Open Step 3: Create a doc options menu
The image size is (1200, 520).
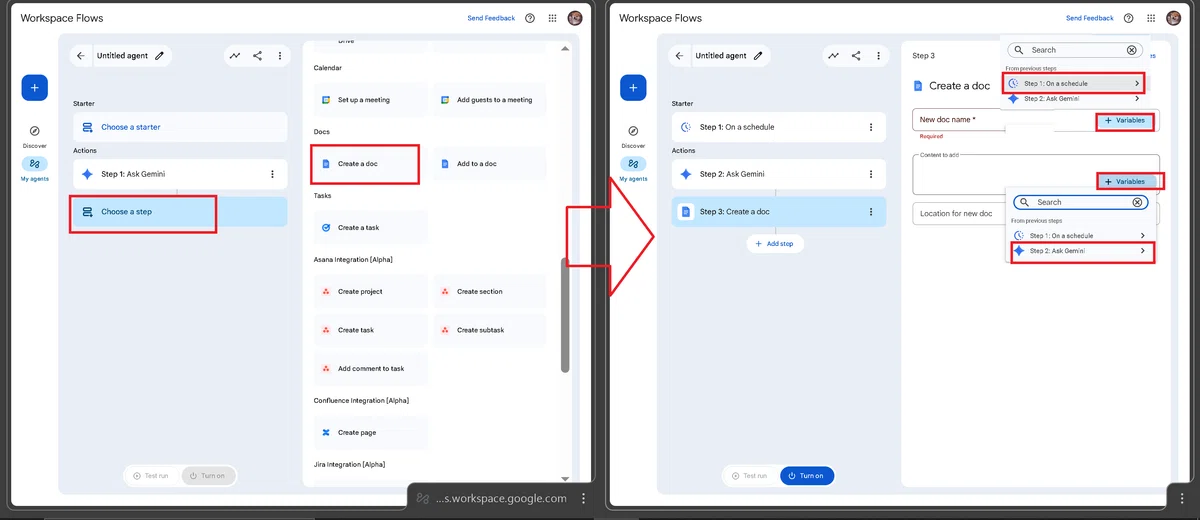pos(871,212)
